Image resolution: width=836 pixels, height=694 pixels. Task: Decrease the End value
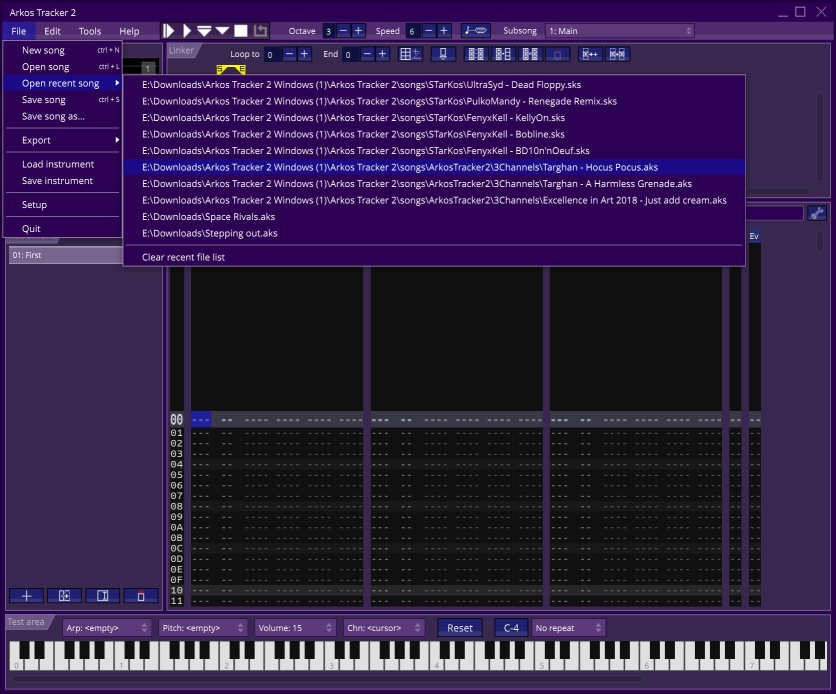pyautogui.click(x=367, y=54)
